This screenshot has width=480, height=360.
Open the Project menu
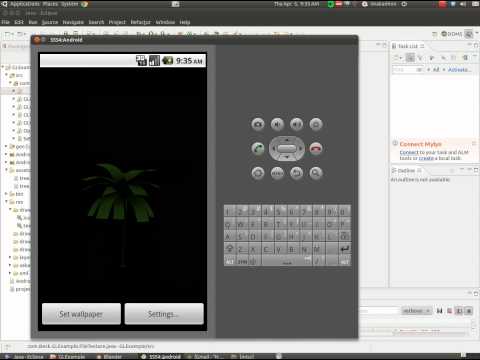pos(117,22)
